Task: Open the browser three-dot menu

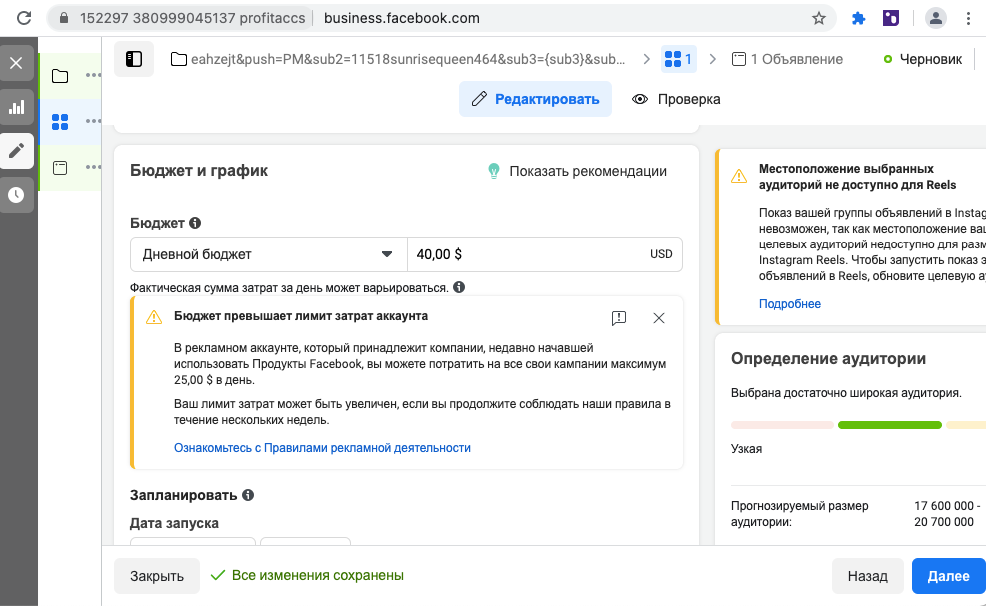Action: tap(968, 18)
